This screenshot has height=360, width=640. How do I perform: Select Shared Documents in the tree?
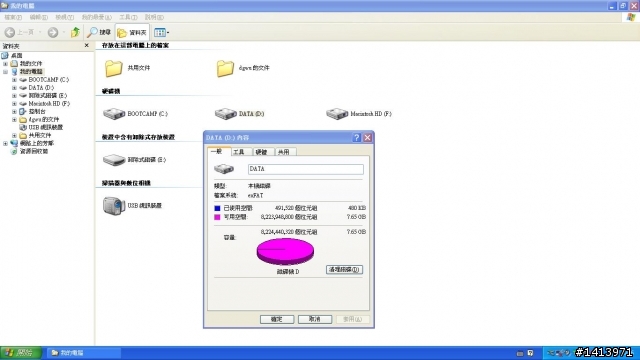[40, 135]
